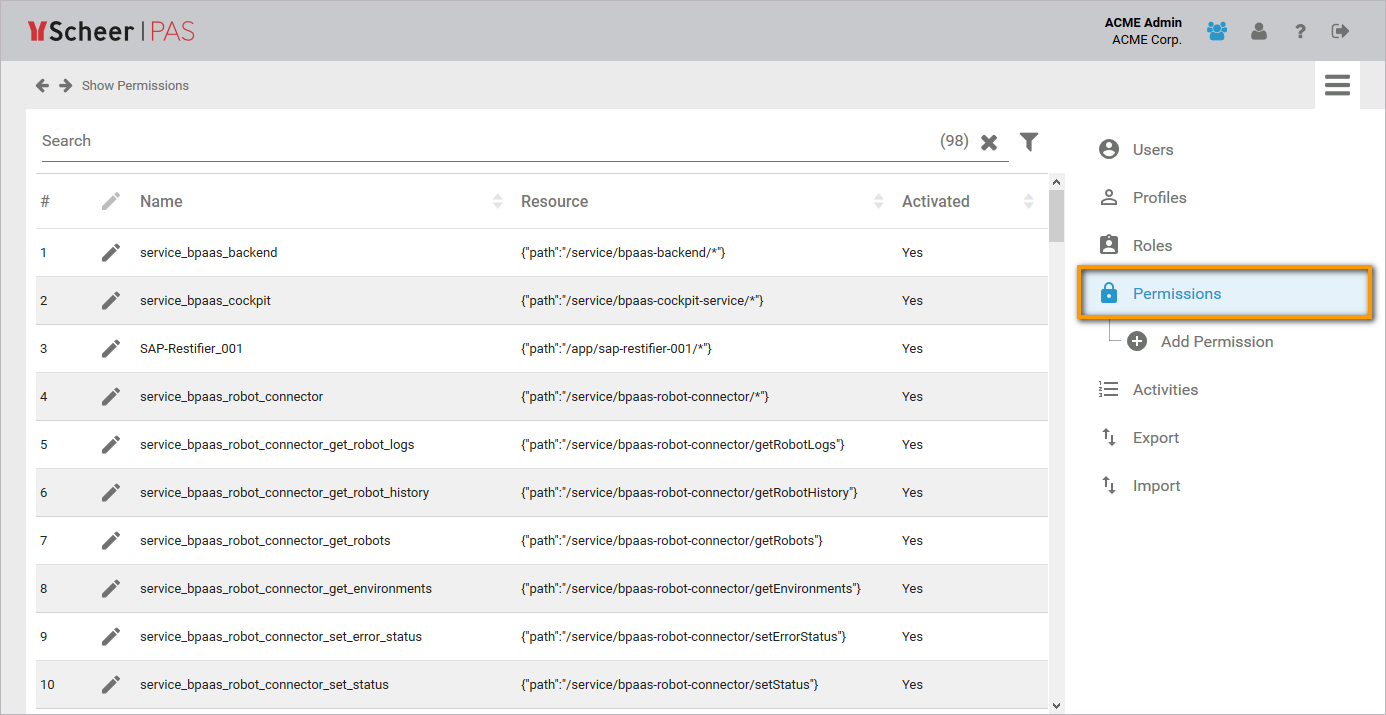Click the scroll down arrow of table scrollbar
Viewport: 1386px width, 715px height.
click(x=1056, y=705)
